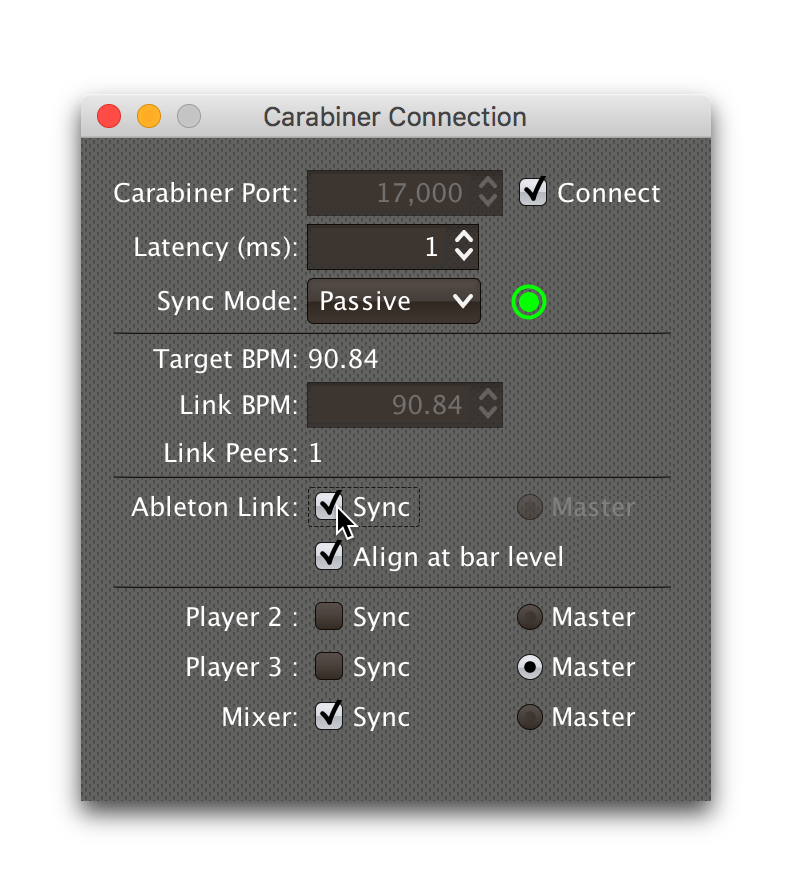This screenshot has width=792, height=894.
Task: Click the Carabiner Port stepper arrows
Action: point(487,192)
